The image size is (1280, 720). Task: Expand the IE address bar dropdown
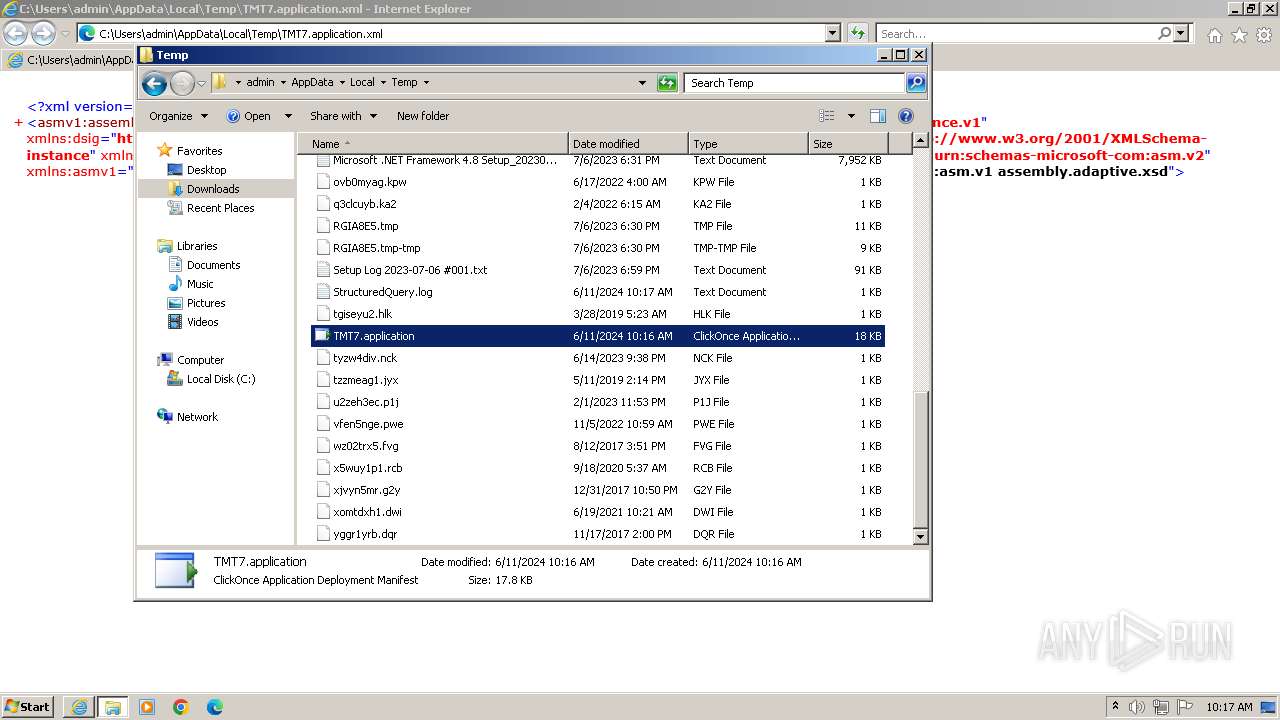[x=833, y=33]
